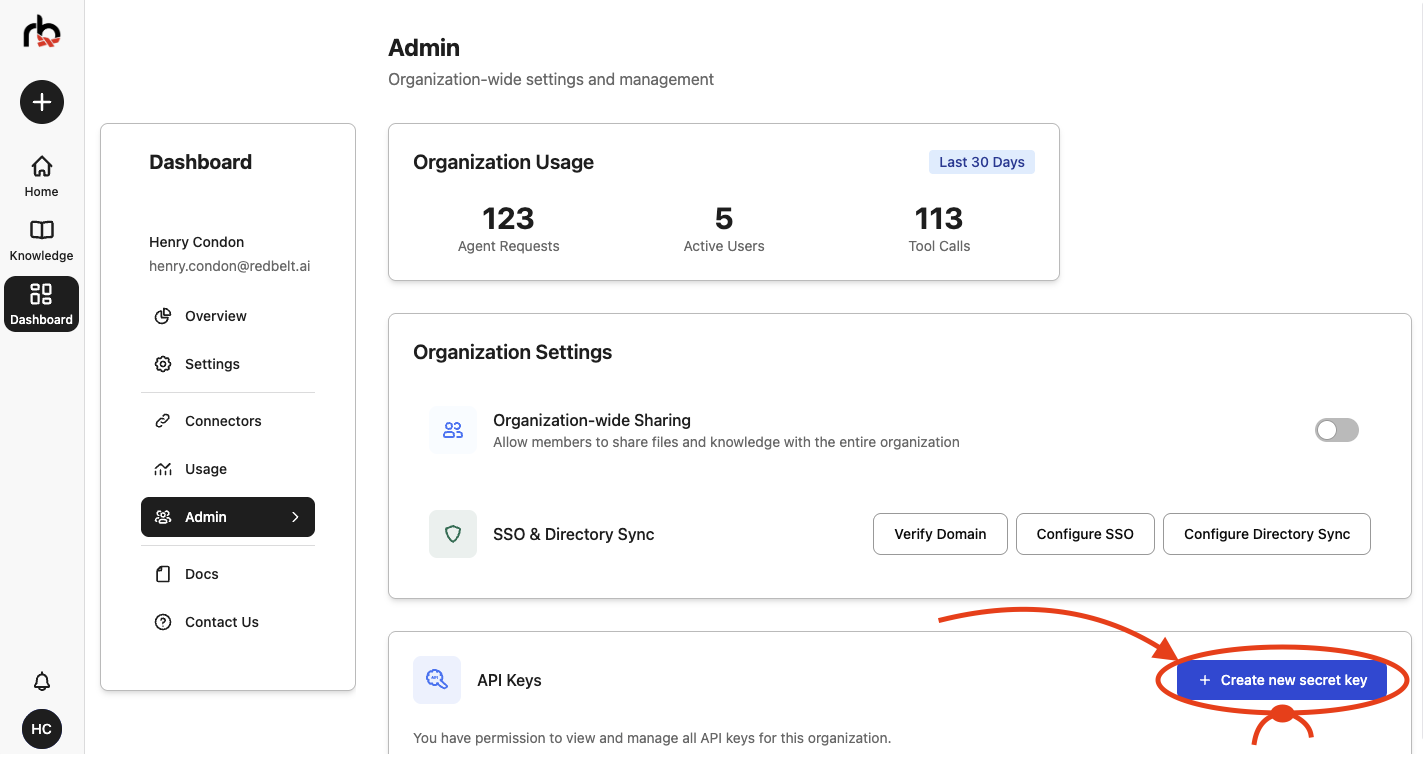
Task: Enable Organization-wide Sharing toggle
Action: click(1336, 430)
